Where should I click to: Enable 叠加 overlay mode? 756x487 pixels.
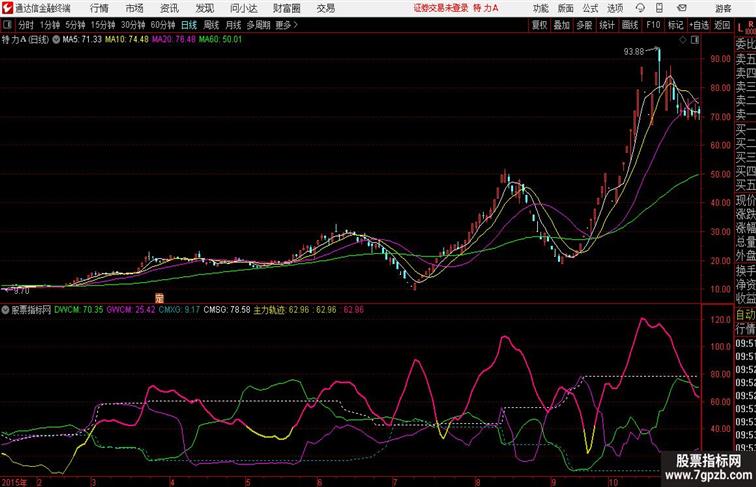tap(562, 24)
